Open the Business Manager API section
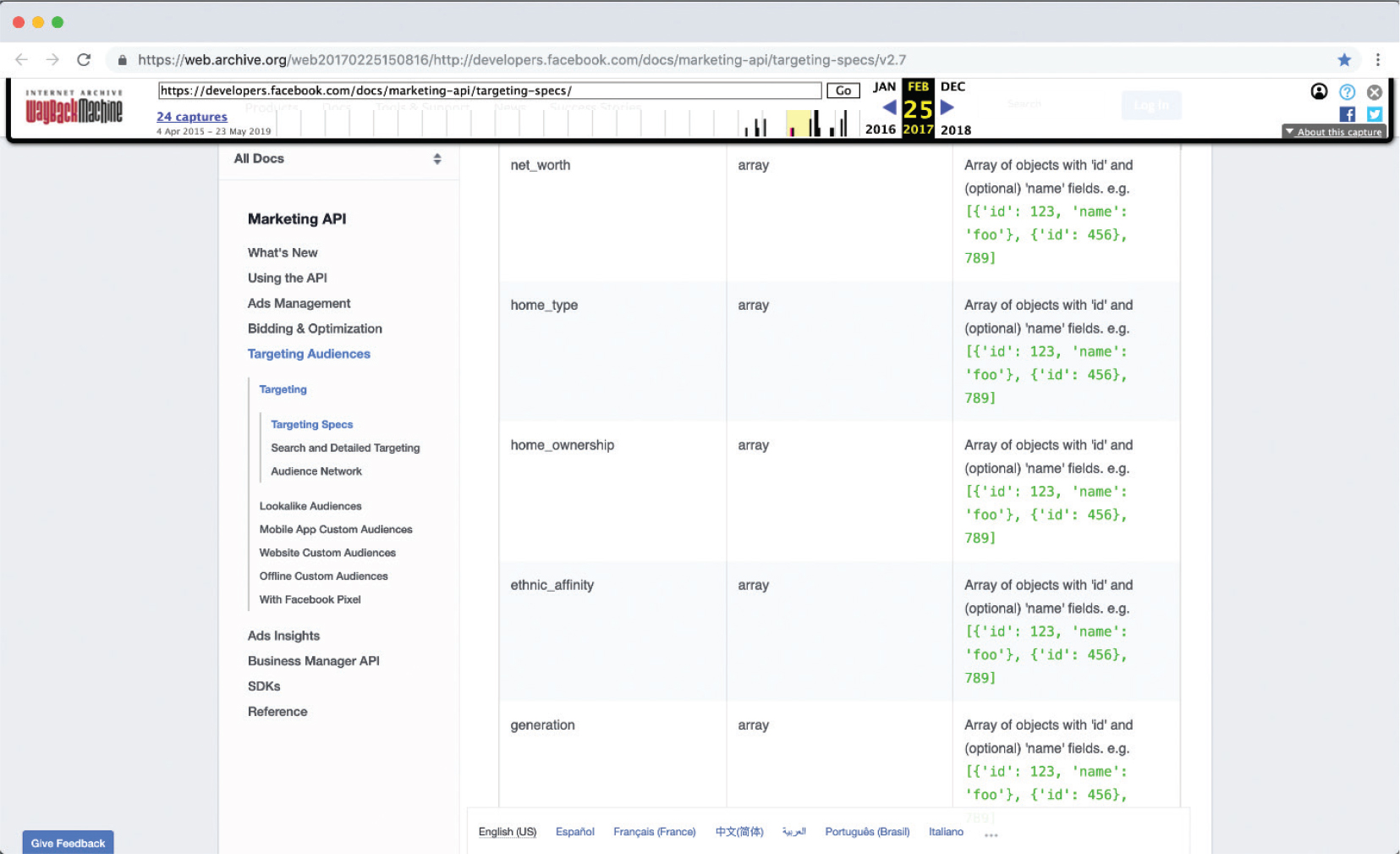 click(314, 661)
